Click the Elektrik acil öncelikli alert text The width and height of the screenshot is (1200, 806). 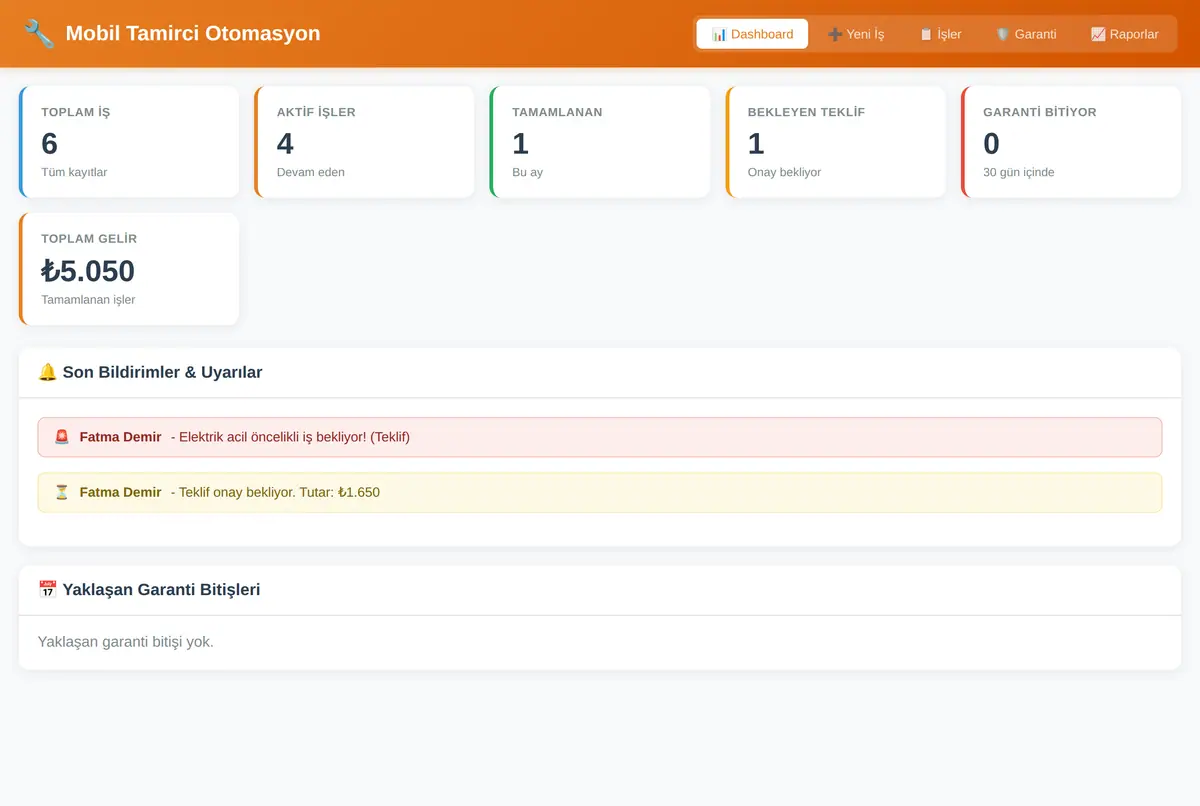tap(290, 437)
